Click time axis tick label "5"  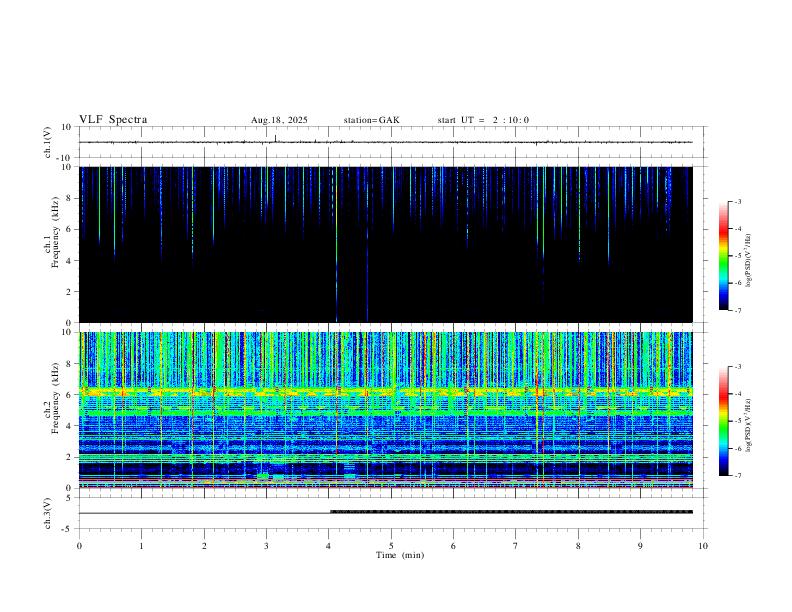(x=391, y=546)
